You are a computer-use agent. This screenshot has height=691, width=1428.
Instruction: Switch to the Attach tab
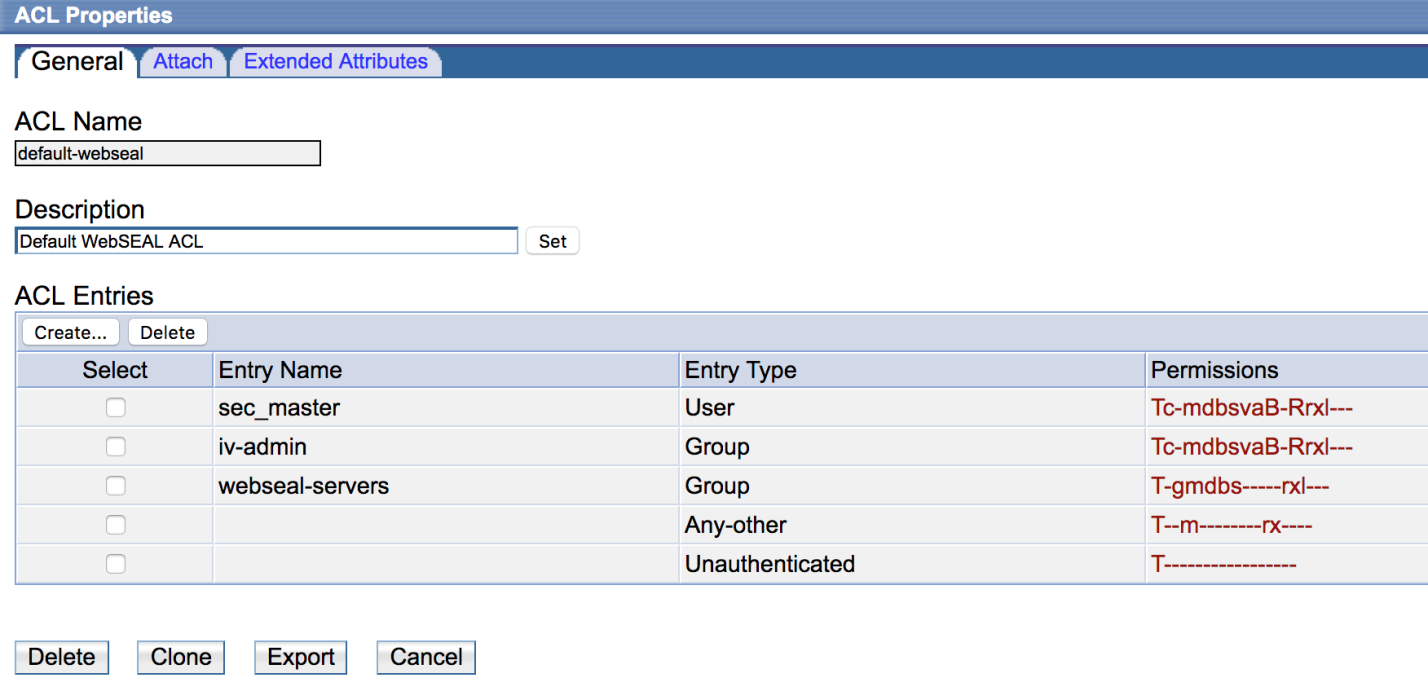point(183,61)
